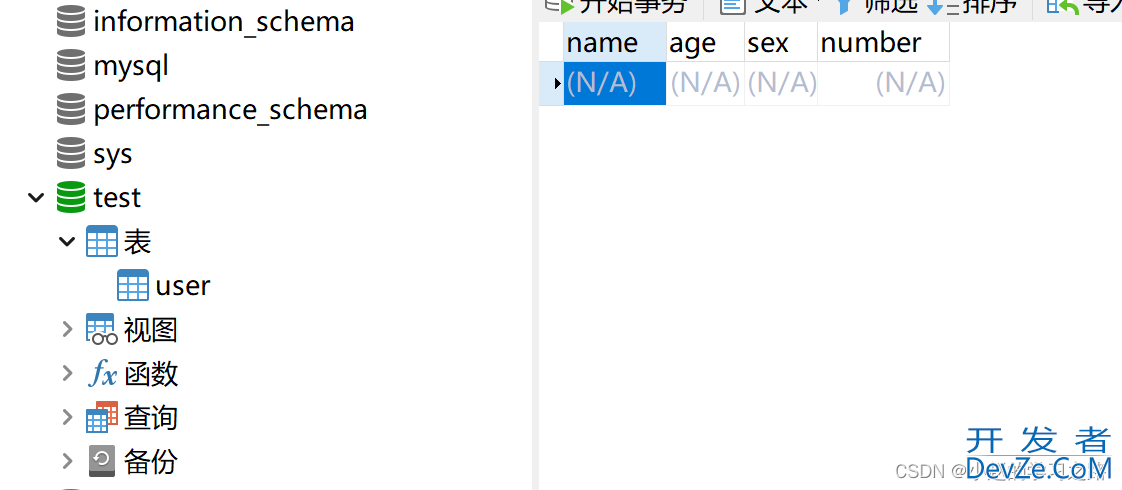Collapse the test database node

[x=36, y=197]
